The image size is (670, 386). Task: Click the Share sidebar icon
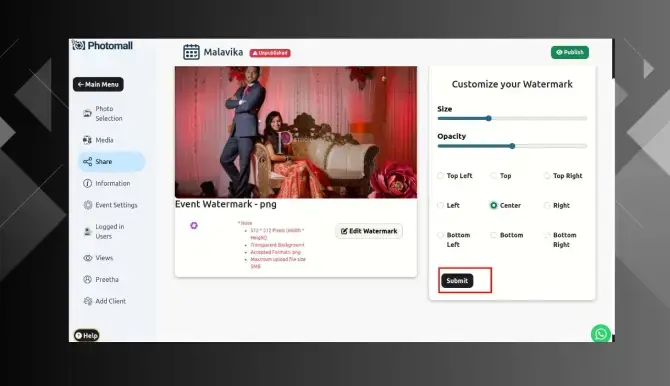pos(87,162)
